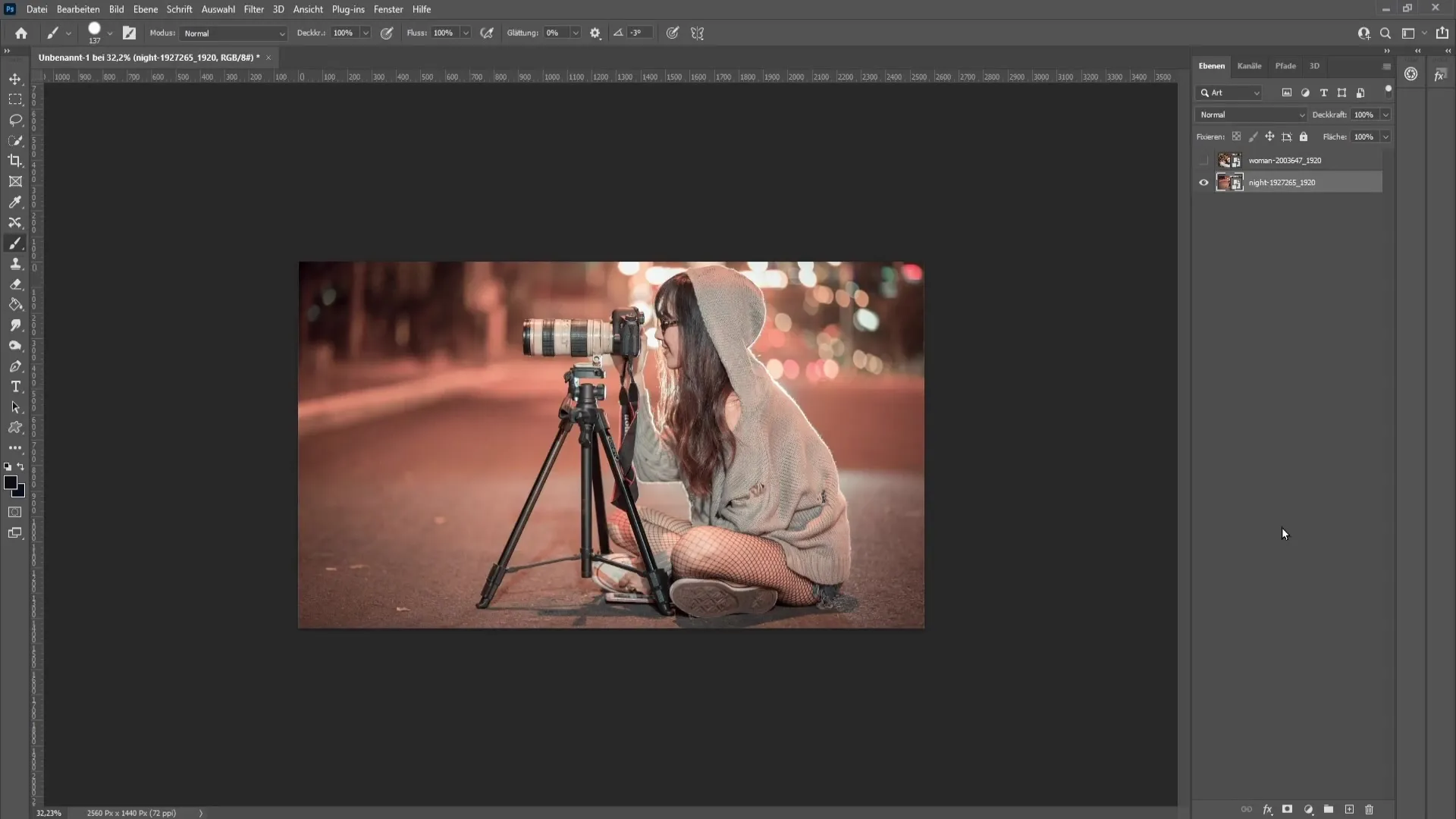The image size is (1456, 819).
Task: Open the Fenster menu
Action: (388, 9)
